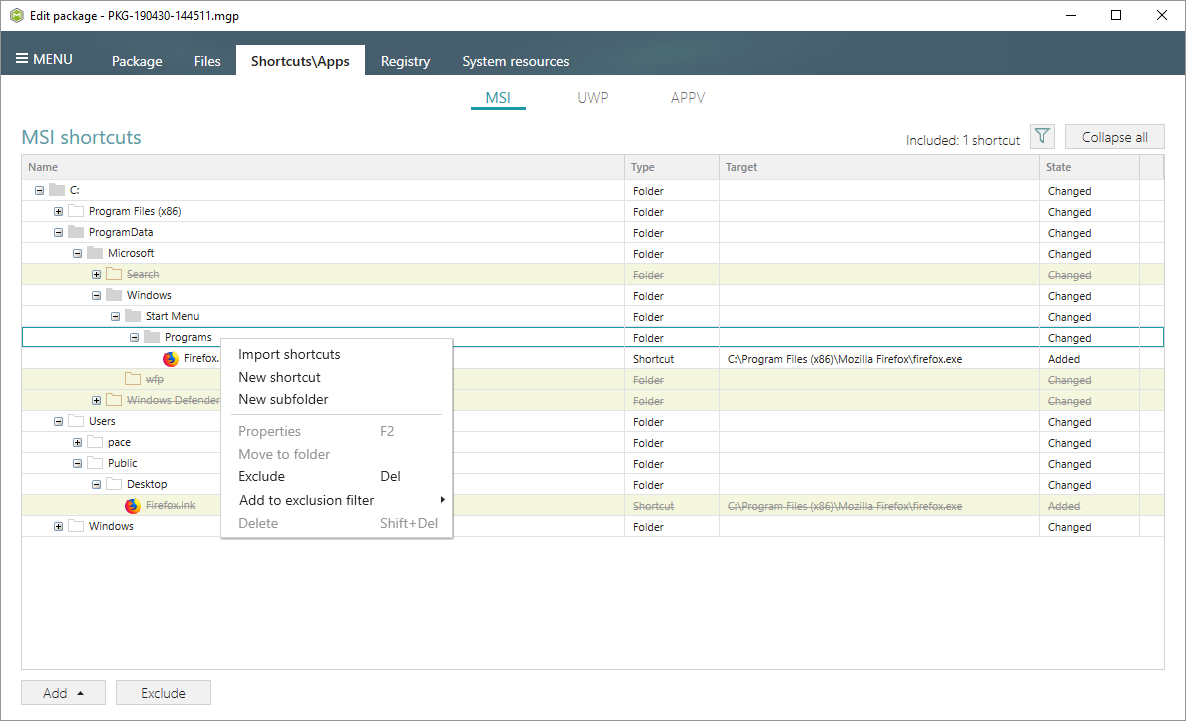Viewport: 1186px width, 721px height.
Task: Expand the excluded Search folder node
Action: pyautogui.click(x=96, y=275)
